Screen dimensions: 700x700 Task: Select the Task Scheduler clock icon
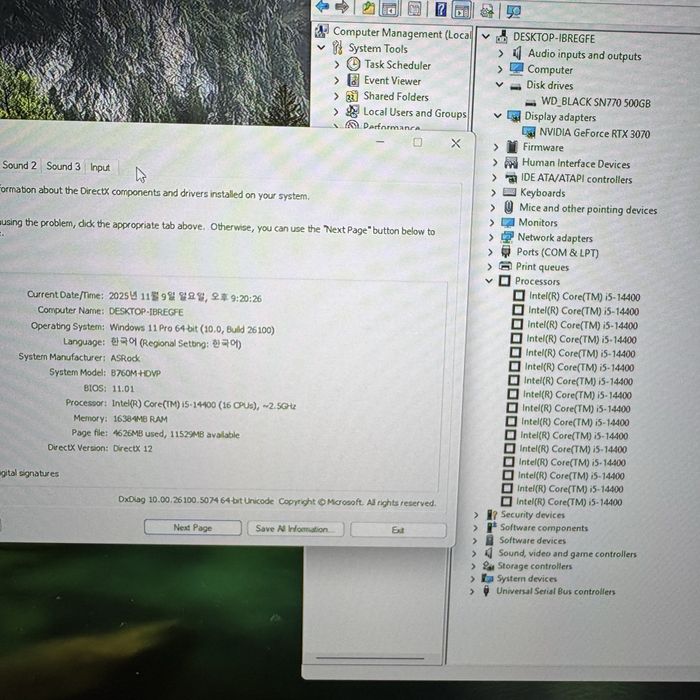tap(353, 64)
